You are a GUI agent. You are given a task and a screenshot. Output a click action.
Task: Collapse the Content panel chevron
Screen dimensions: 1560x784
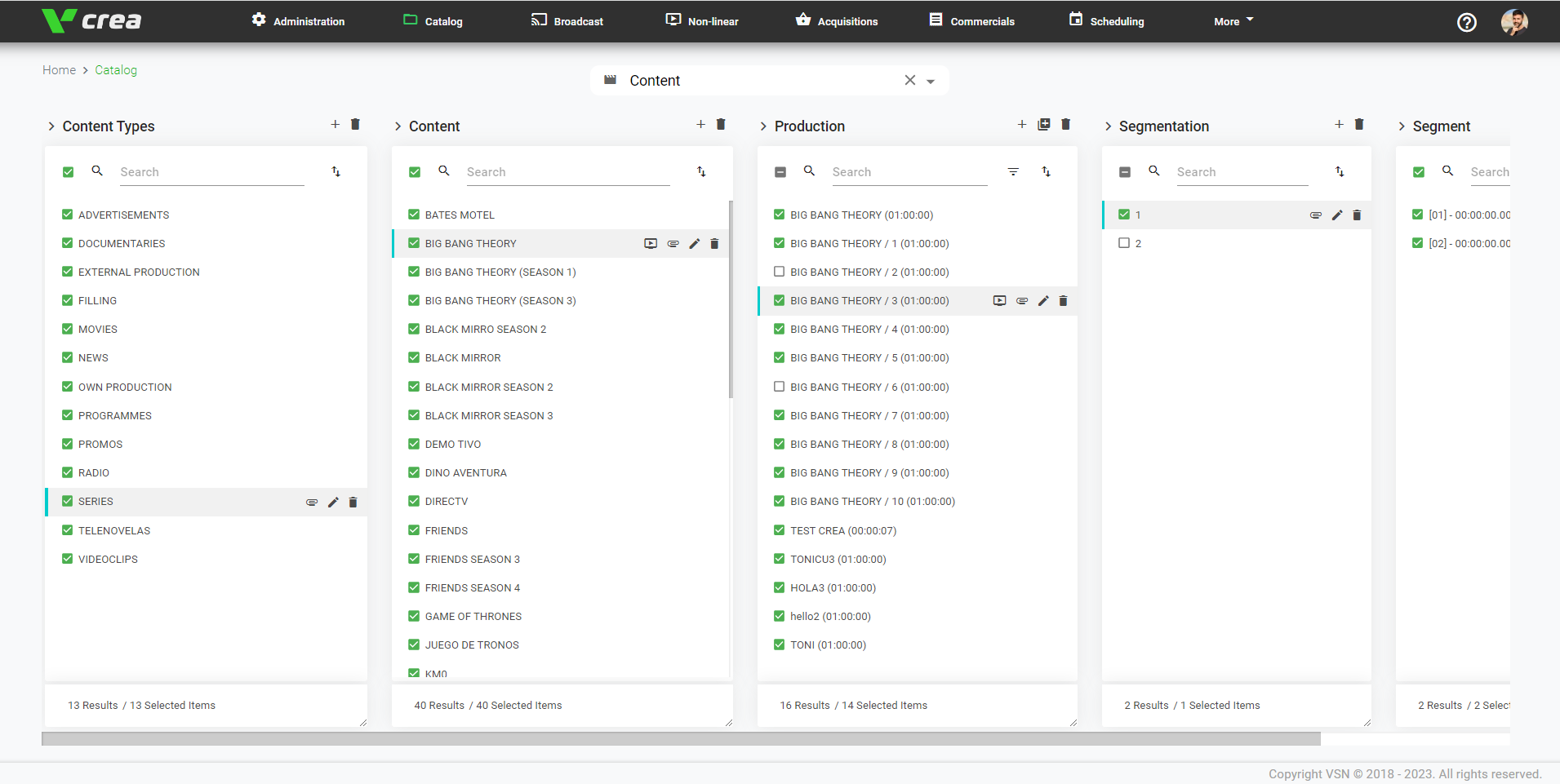tap(398, 126)
